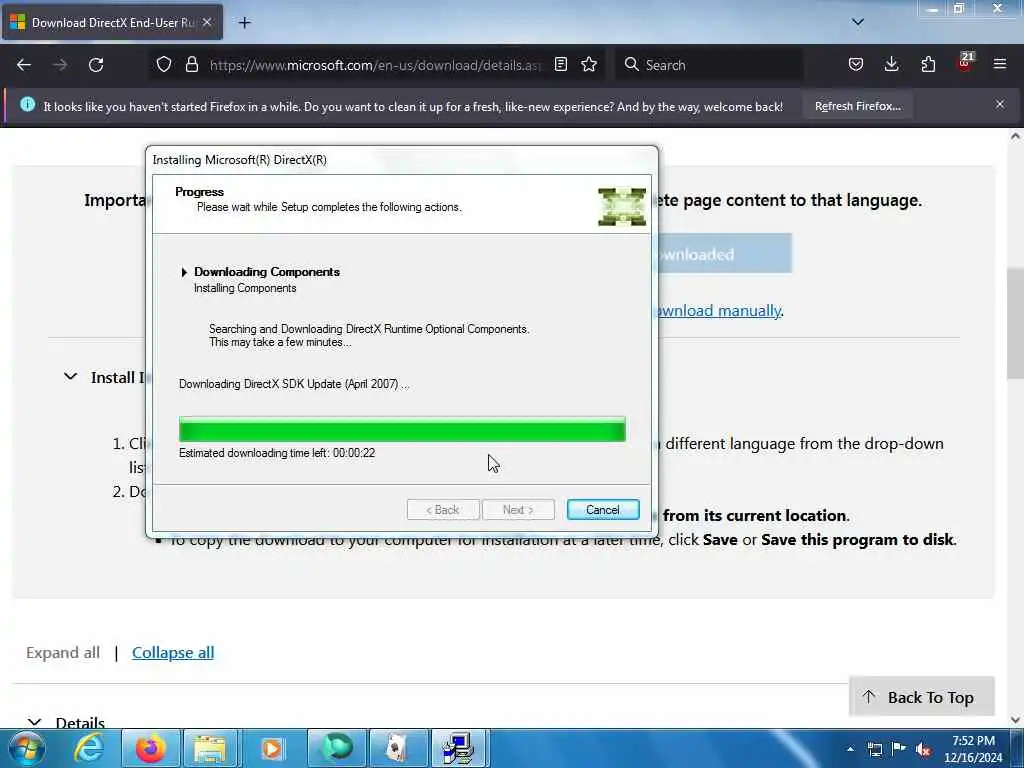Open the Firefox hamburger menu

pos(1000,65)
